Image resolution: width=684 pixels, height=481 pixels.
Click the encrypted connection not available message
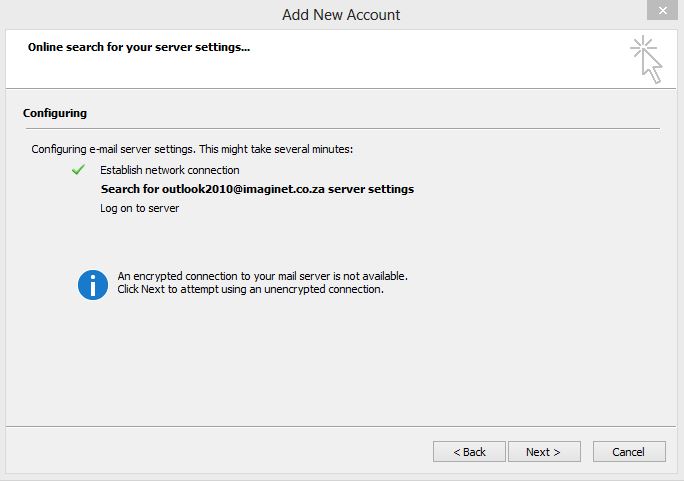coord(263,276)
